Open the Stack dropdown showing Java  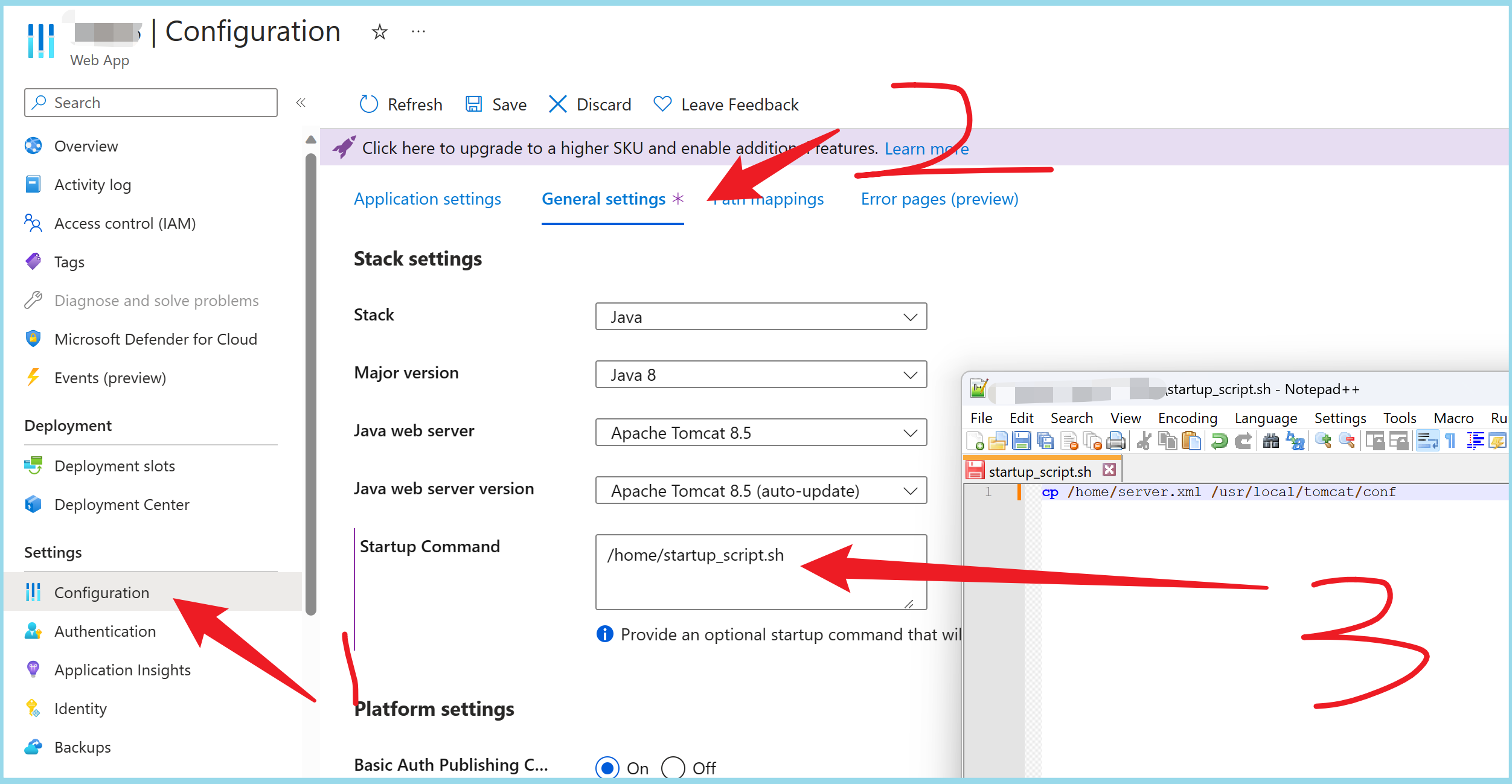point(760,317)
